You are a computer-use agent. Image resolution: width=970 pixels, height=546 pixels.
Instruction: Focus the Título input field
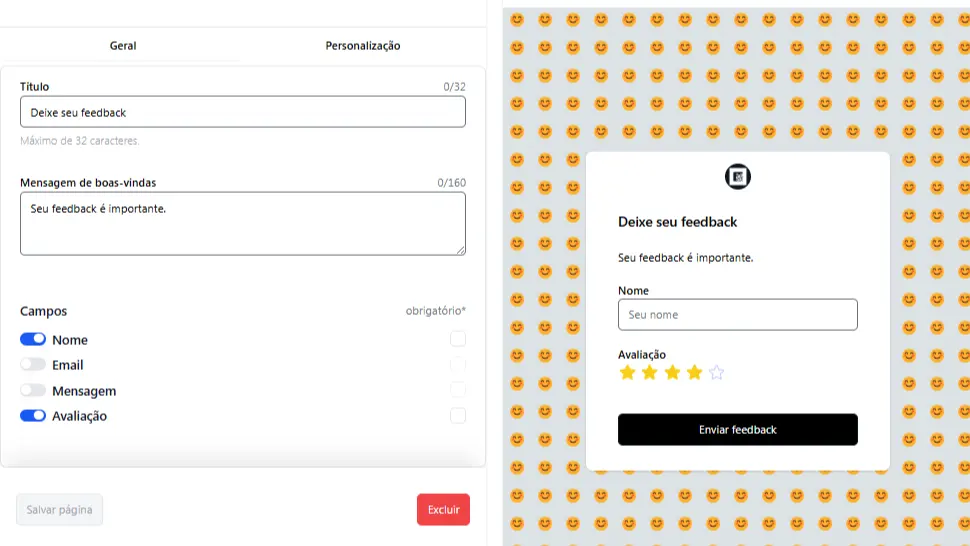tap(242, 112)
